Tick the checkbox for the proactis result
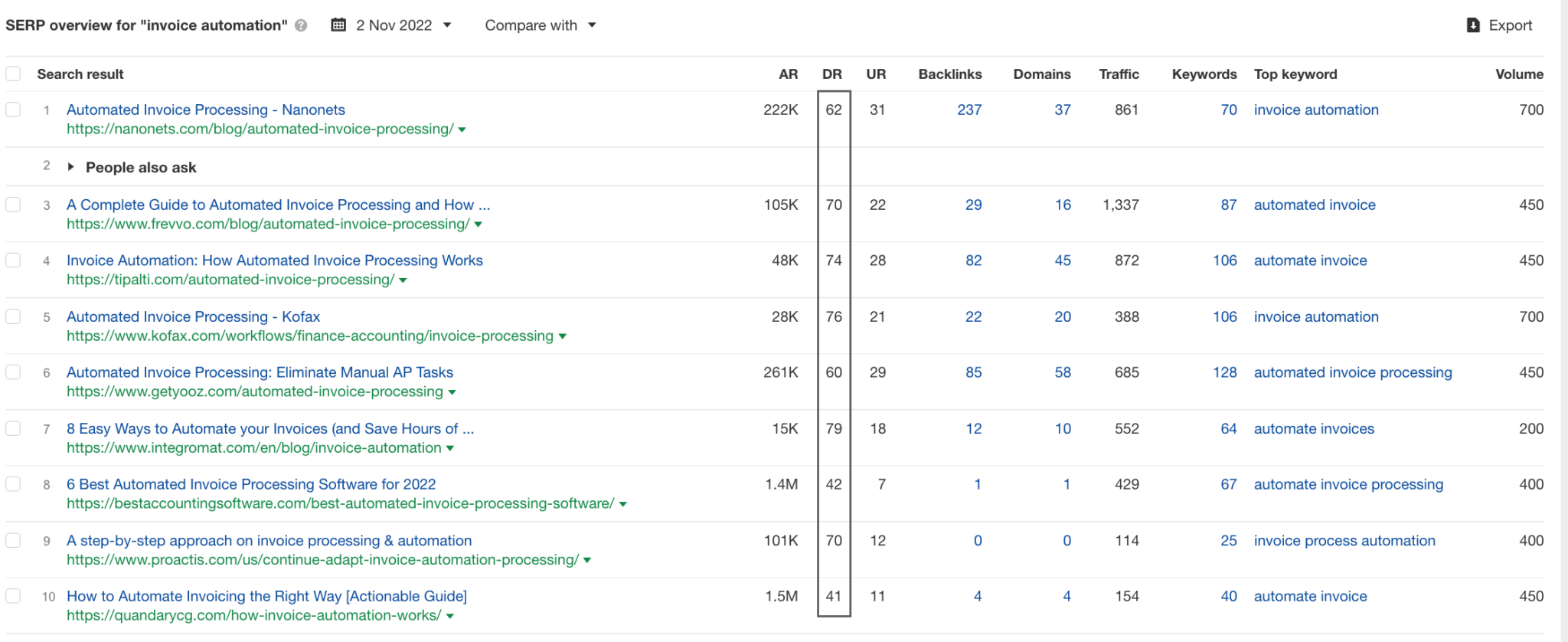Image resolution: width=1568 pixels, height=642 pixels. point(13,540)
